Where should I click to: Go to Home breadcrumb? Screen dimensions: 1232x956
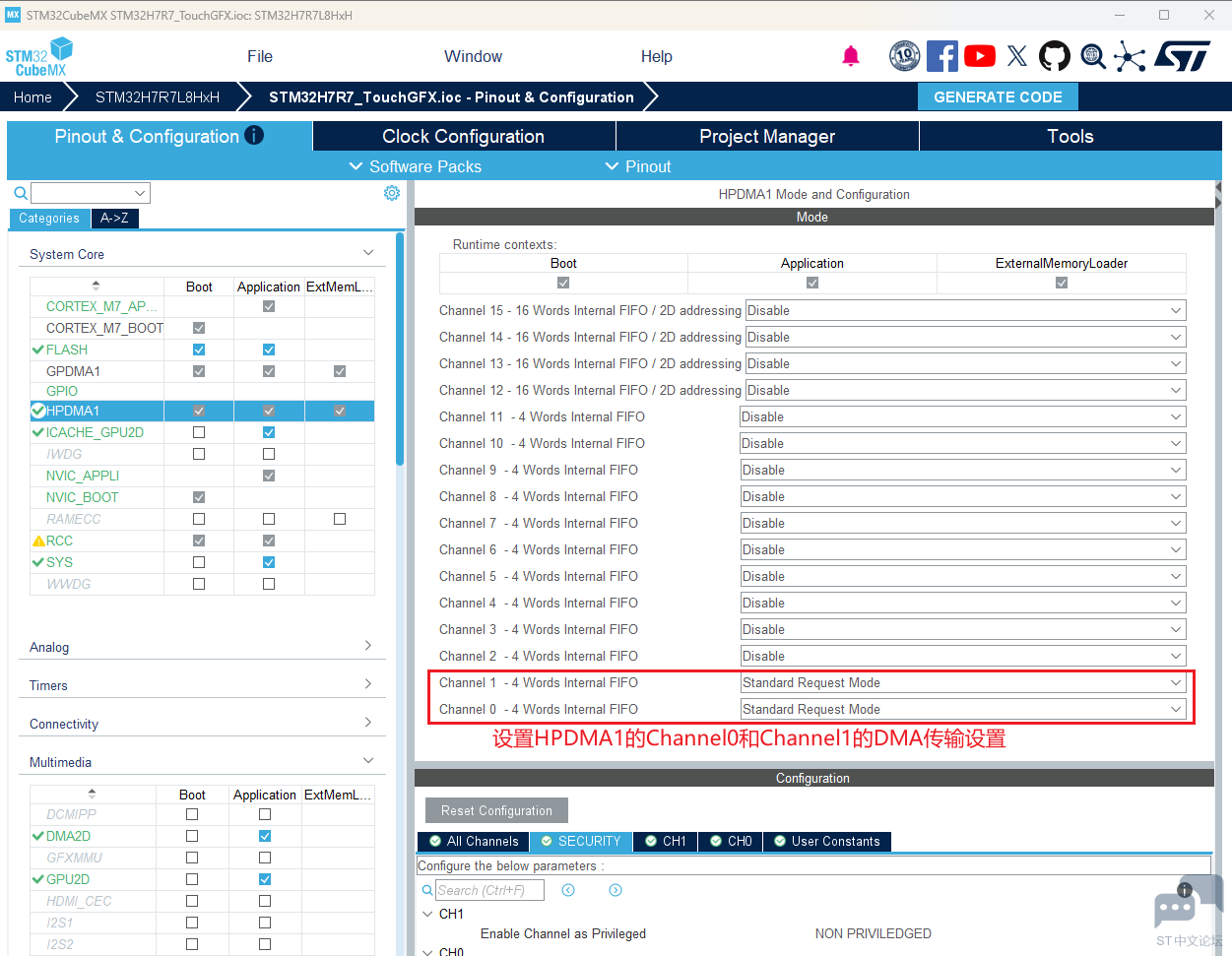click(x=32, y=96)
